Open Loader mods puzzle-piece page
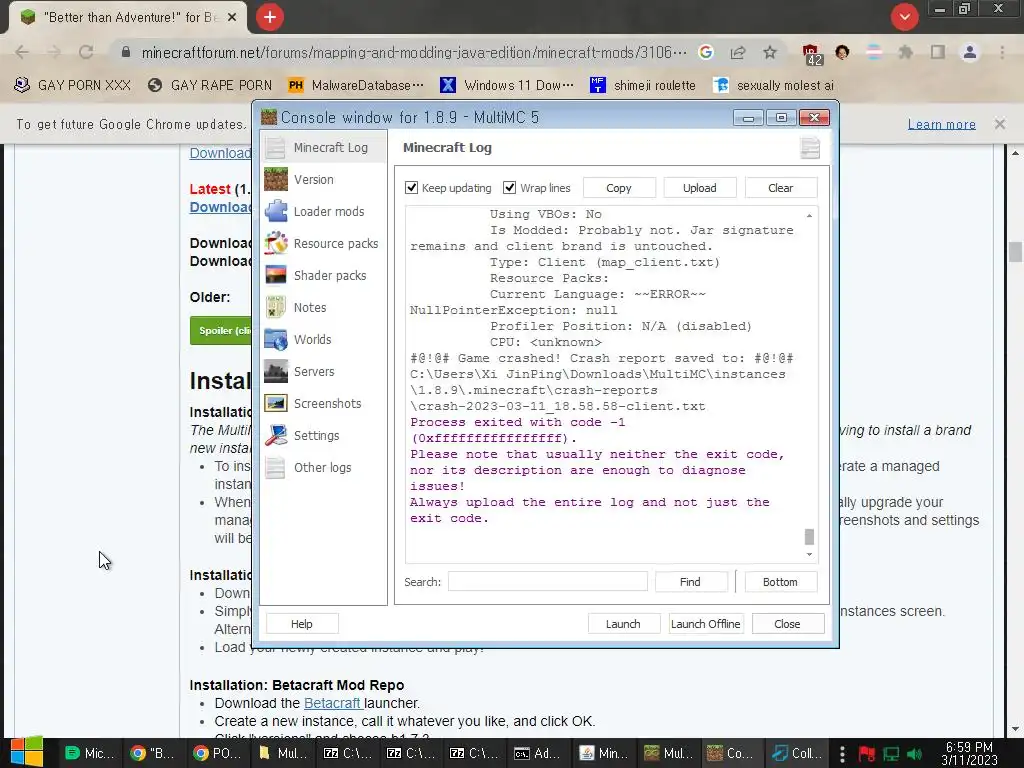 coord(323,212)
